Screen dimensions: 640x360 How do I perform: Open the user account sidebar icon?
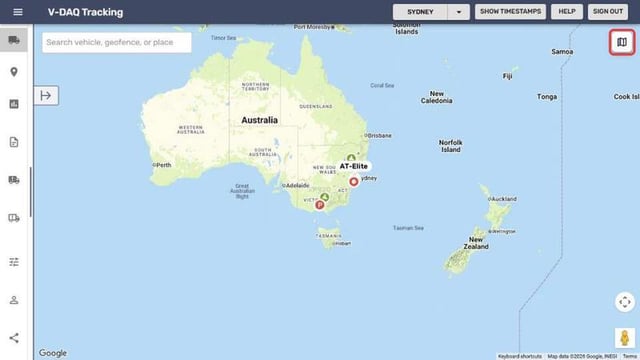tap(14, 300)
